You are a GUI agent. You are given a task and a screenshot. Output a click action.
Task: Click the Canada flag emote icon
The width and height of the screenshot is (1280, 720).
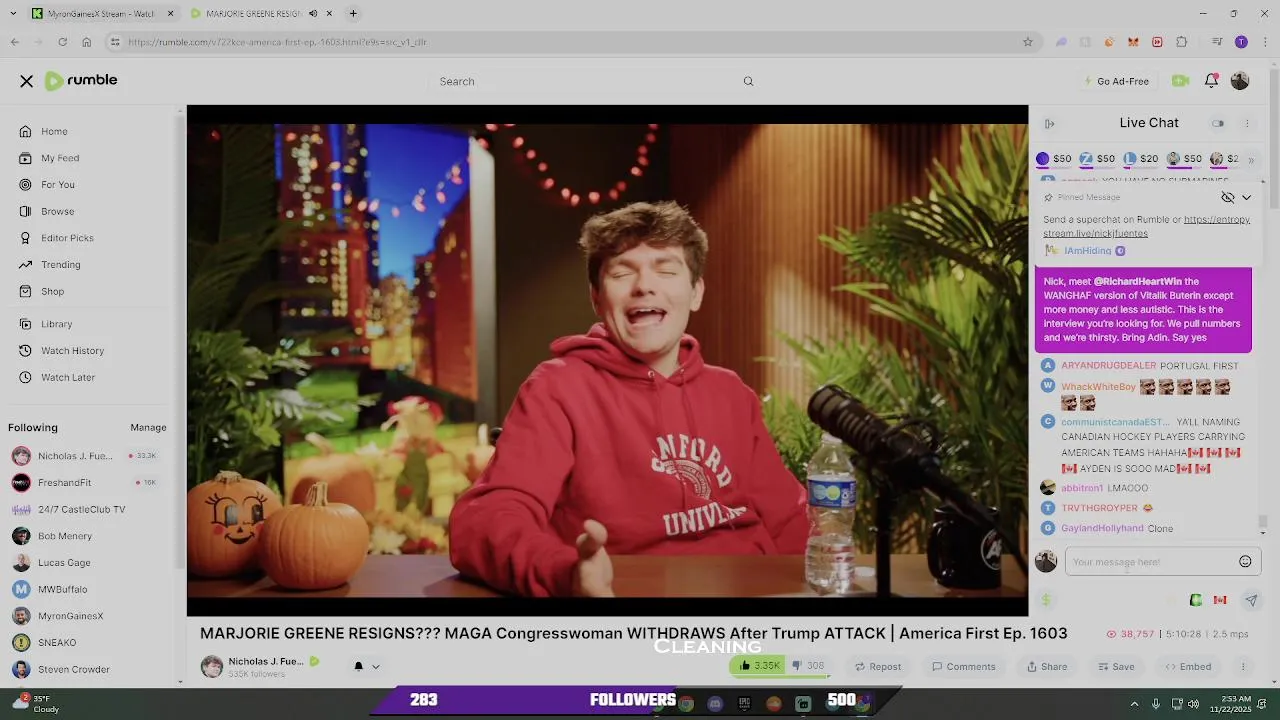[1220, 600]
